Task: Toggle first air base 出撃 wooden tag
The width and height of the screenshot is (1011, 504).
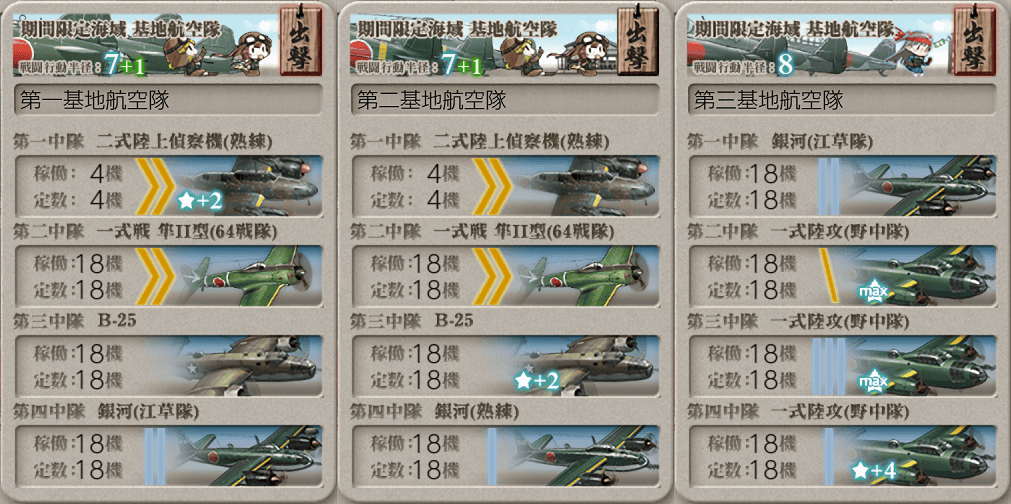Action: 302,41
